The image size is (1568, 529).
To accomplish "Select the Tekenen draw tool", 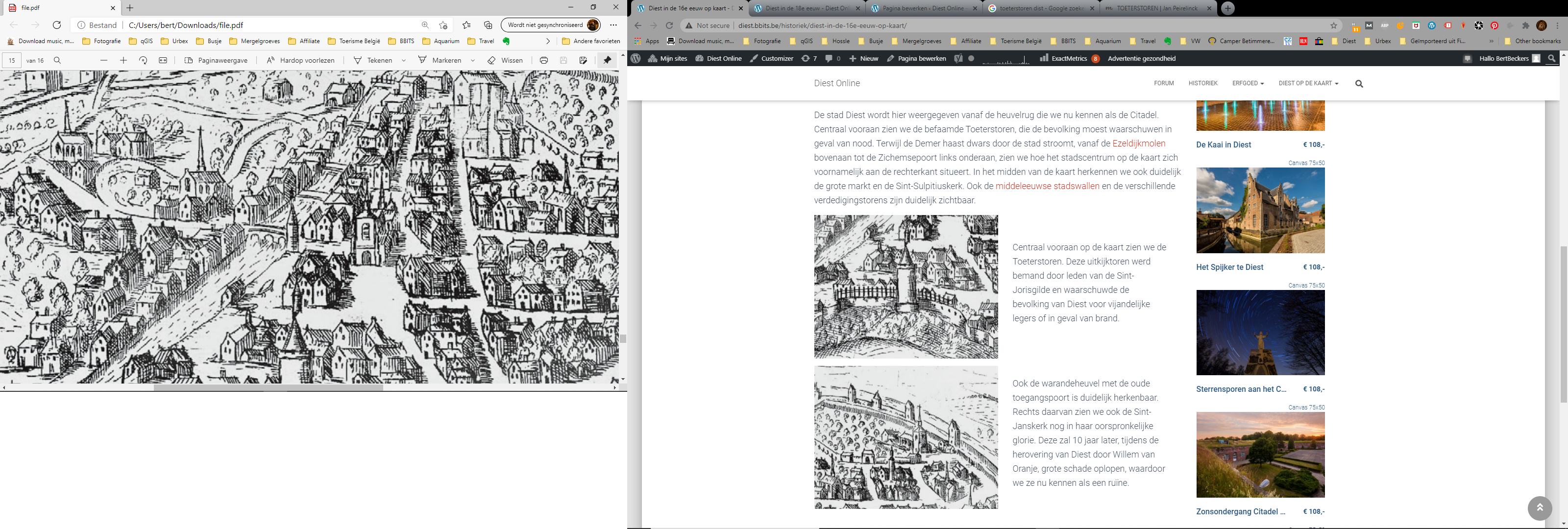I will [372, 60].
